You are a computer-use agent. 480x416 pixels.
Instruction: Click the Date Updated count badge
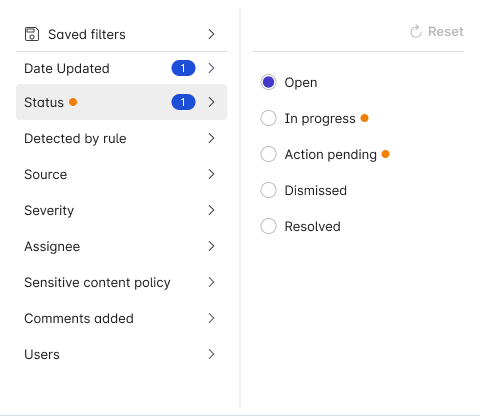183,68
